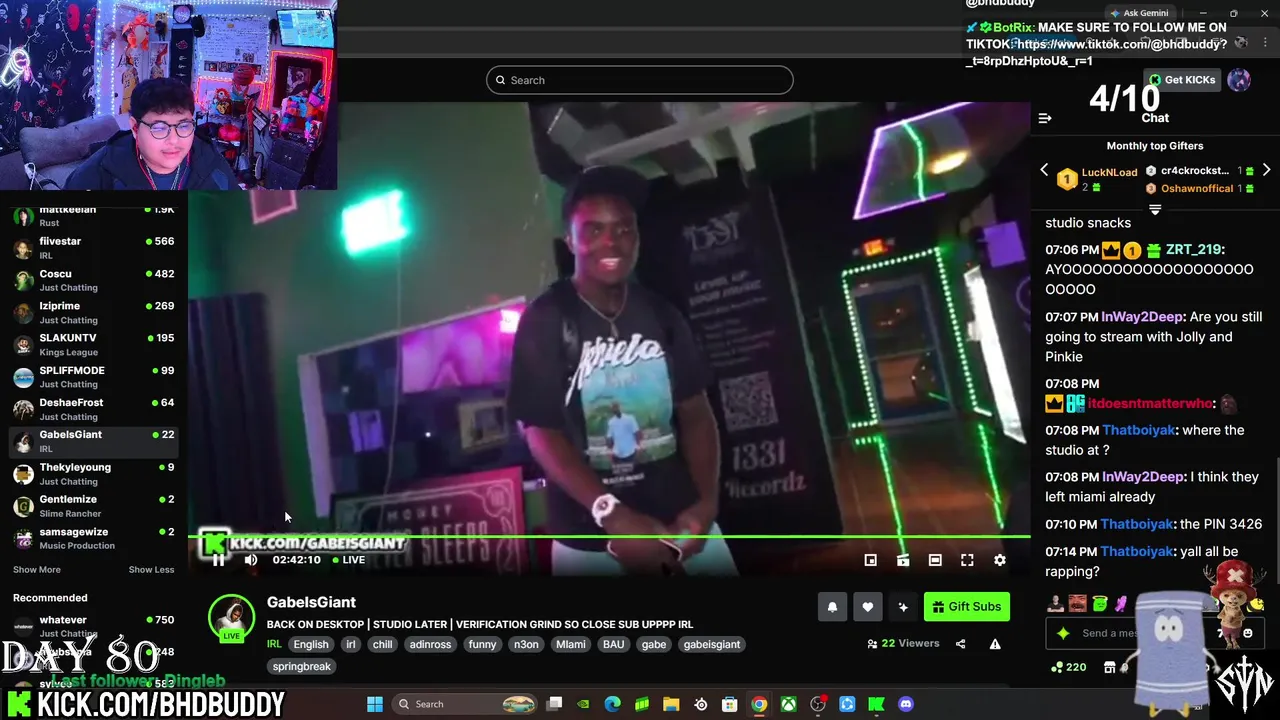Open Gentlemize channel in sidebar
The height and width of the screenshot is (720, 1280).
93,506
